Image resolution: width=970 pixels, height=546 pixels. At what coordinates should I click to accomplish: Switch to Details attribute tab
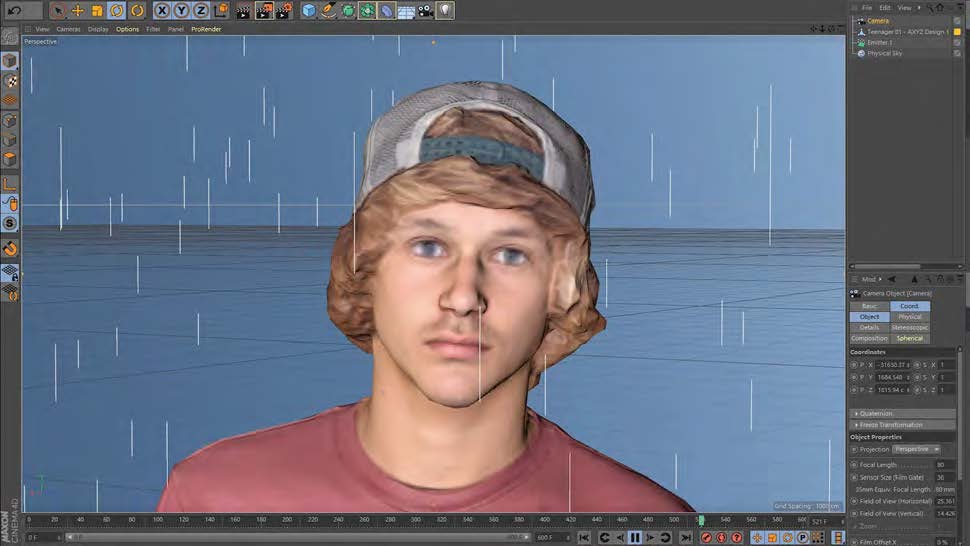(x=869, y=328)
